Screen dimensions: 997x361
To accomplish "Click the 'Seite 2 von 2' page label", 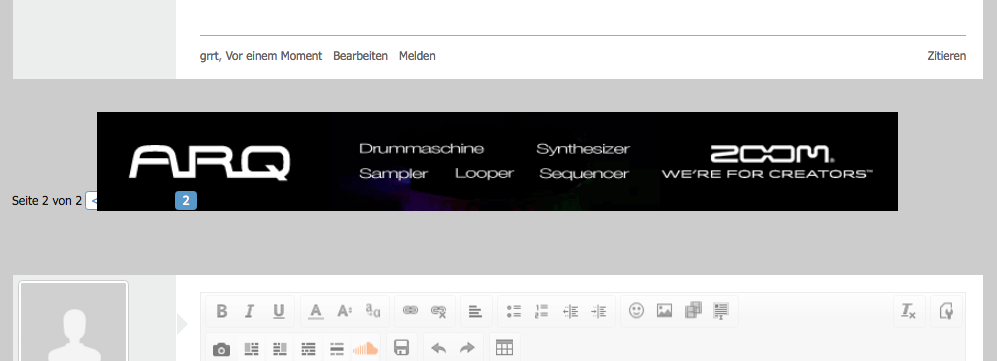I will (x=47, y=201).
